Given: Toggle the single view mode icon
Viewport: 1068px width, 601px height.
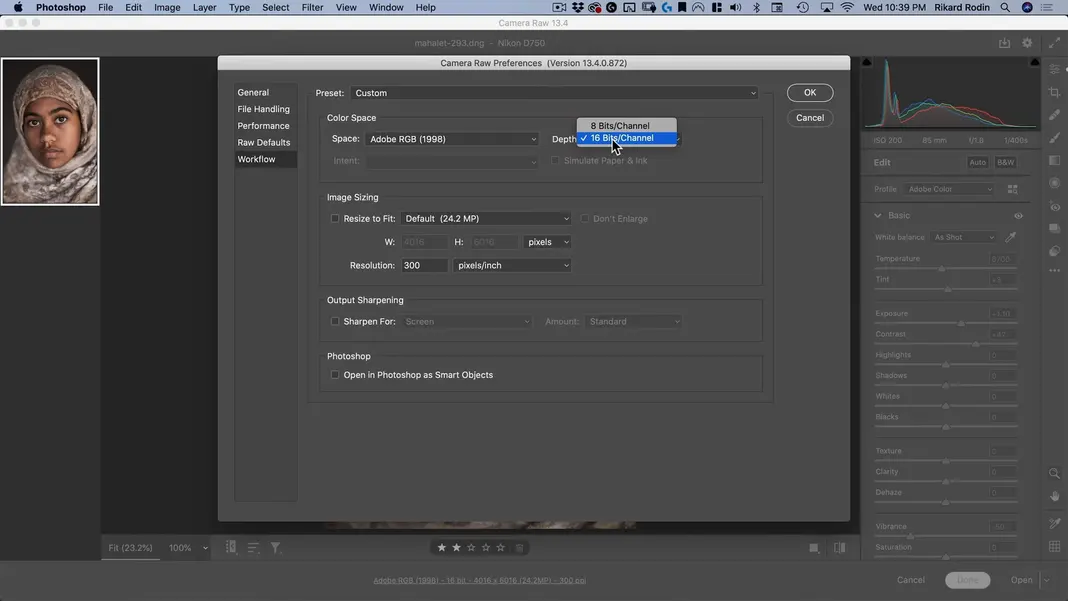Looking at the screenshot, I should [x=814, y=547].
